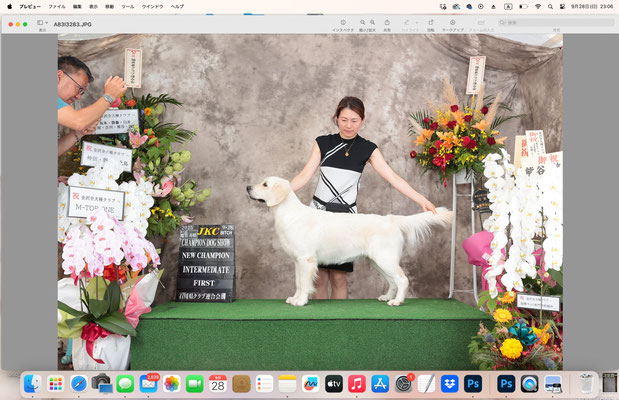Open Contacts from the Dock
This screenshot has height=400, width=619.
[x=241, y=384]
